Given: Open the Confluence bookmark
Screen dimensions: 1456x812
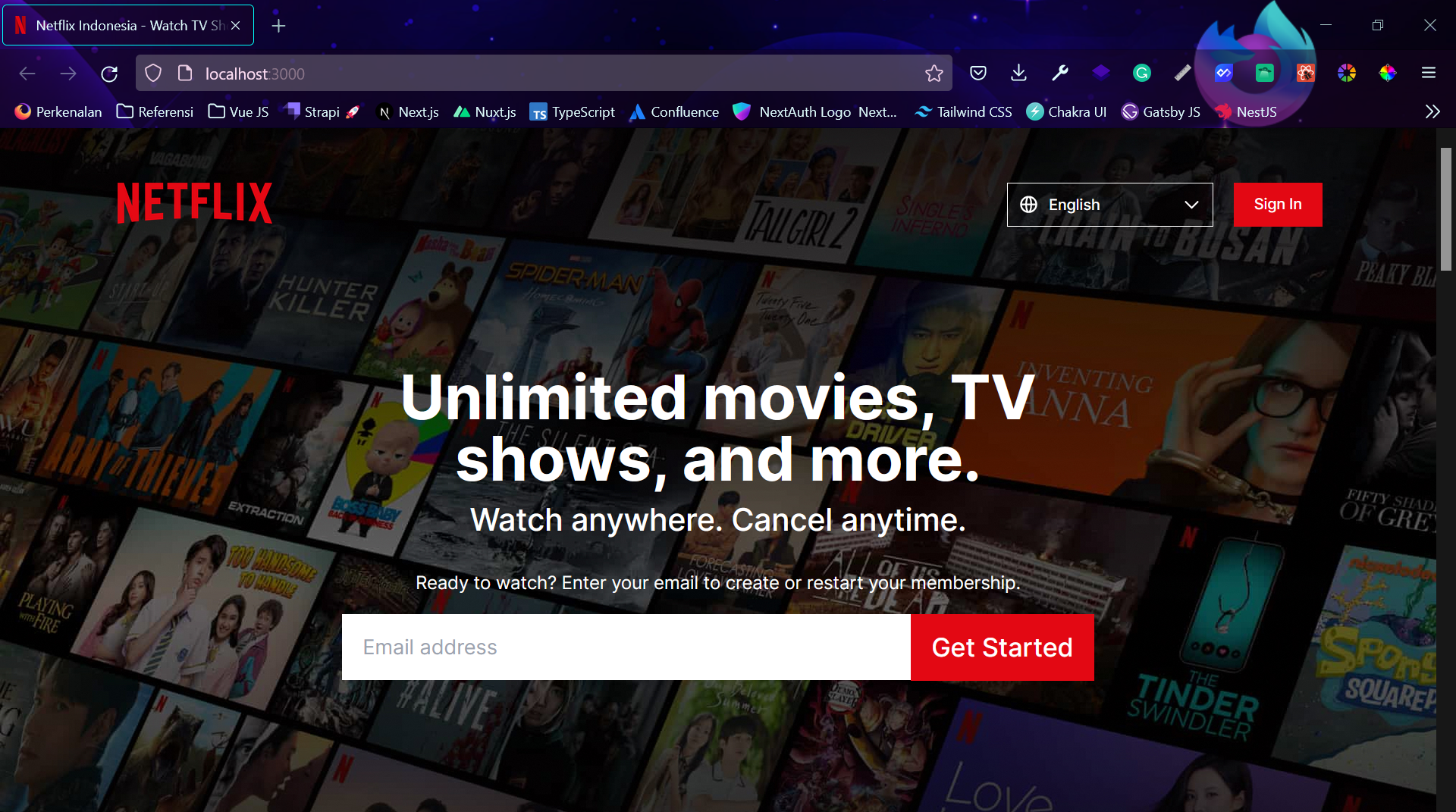Looking at the screenshot, I should coord(674,111).
